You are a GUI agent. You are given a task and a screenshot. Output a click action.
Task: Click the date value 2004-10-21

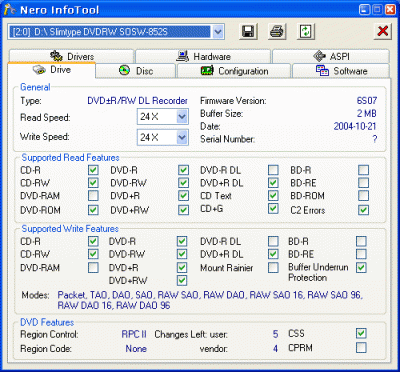pos(355,126)
